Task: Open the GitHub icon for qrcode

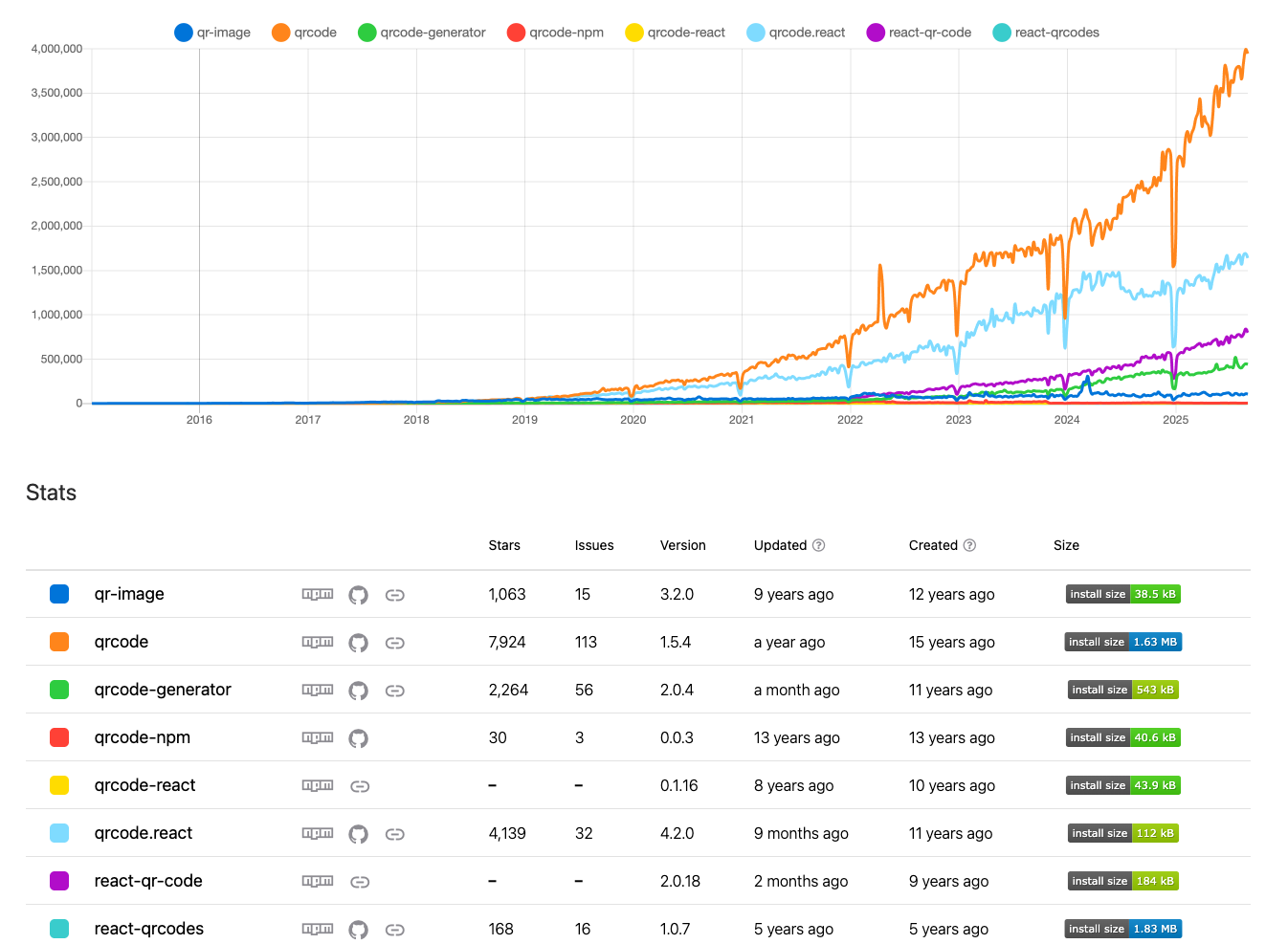Action: coord(358,643)
